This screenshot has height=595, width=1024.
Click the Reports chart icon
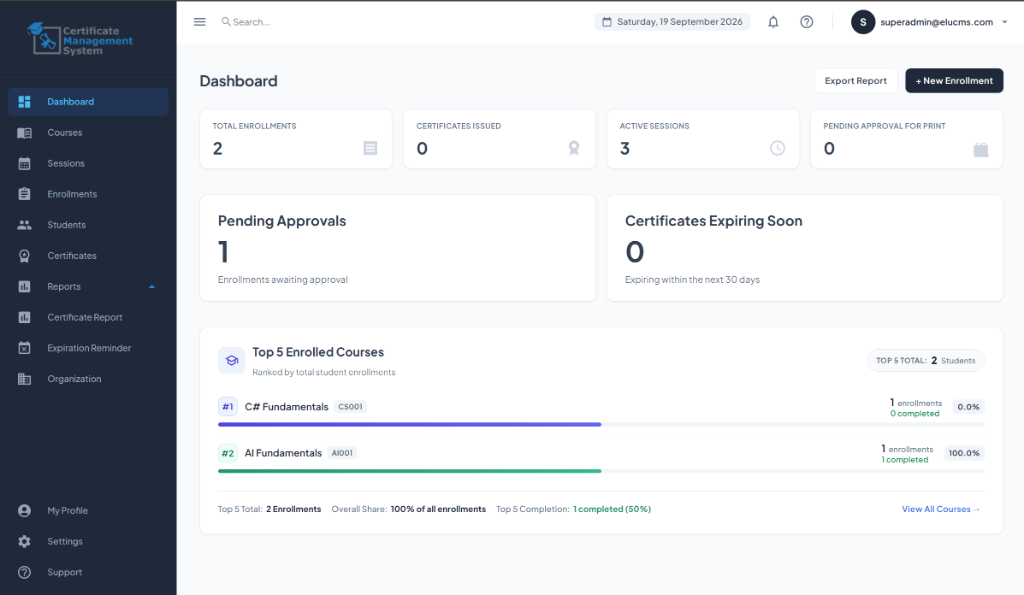tap(24, 287)
